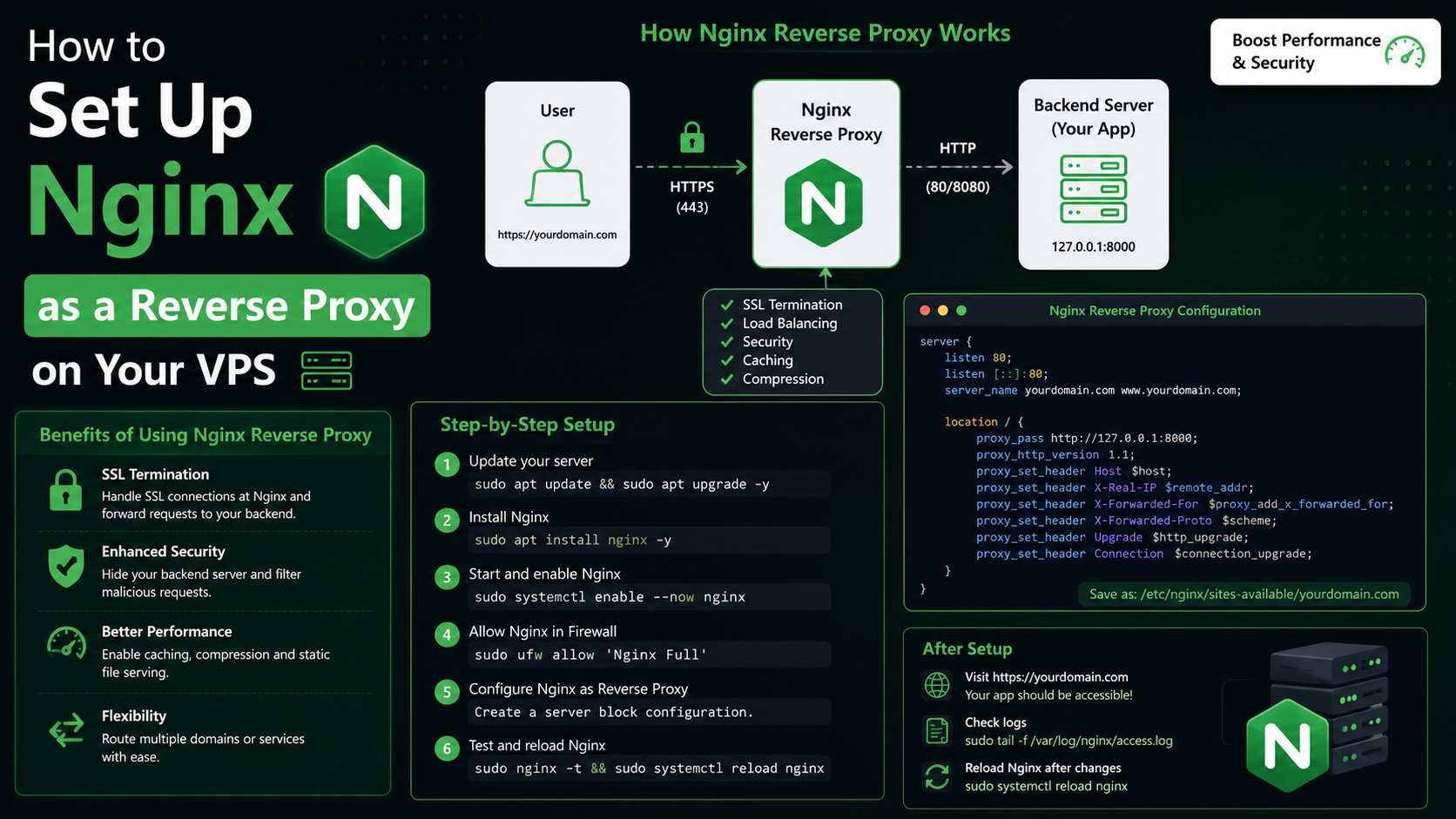
Task: Click the 'Flexibility' benefit title
Action: (133, 716)
